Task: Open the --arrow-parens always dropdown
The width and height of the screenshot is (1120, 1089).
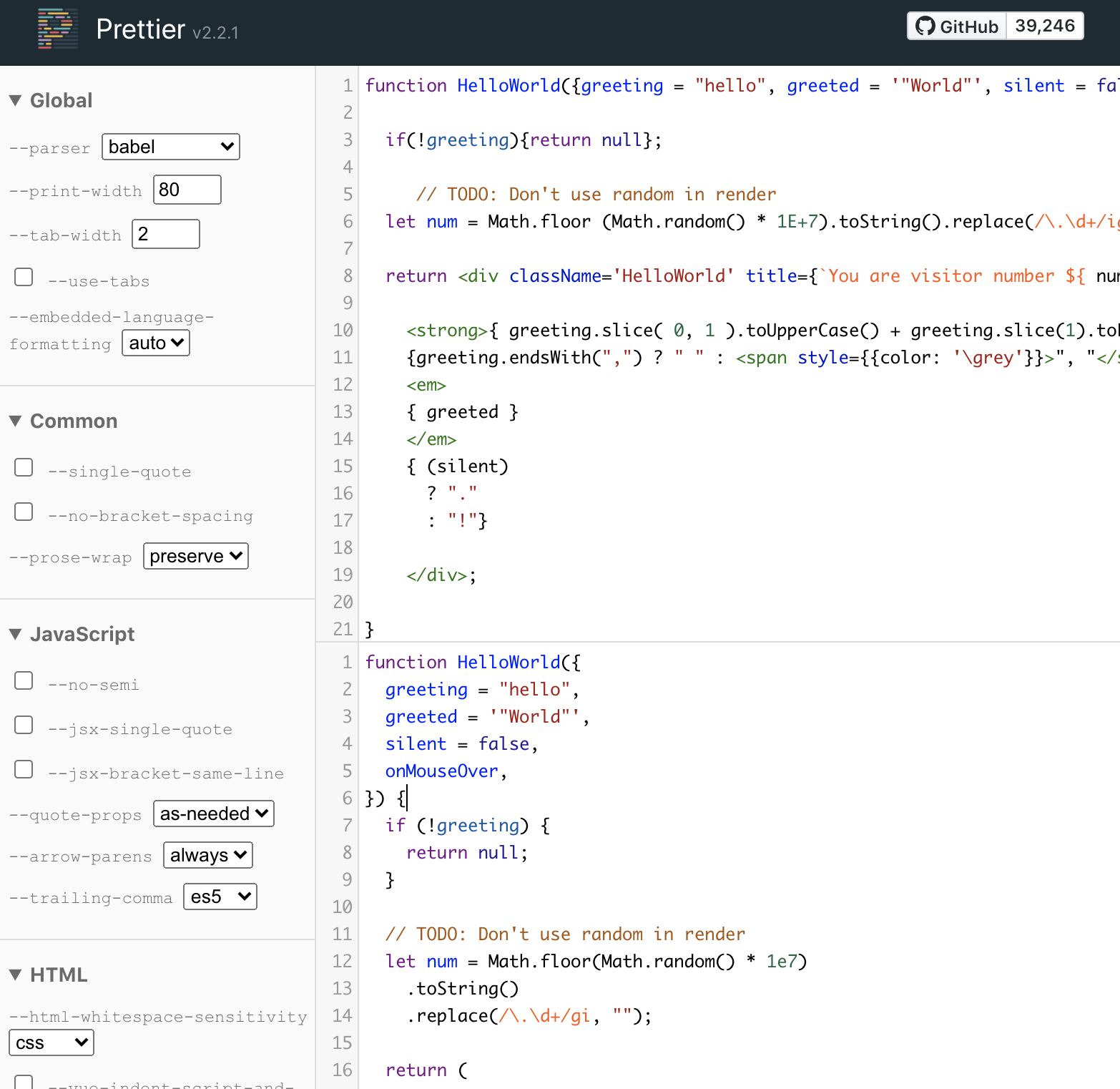Action: [208, 856]
